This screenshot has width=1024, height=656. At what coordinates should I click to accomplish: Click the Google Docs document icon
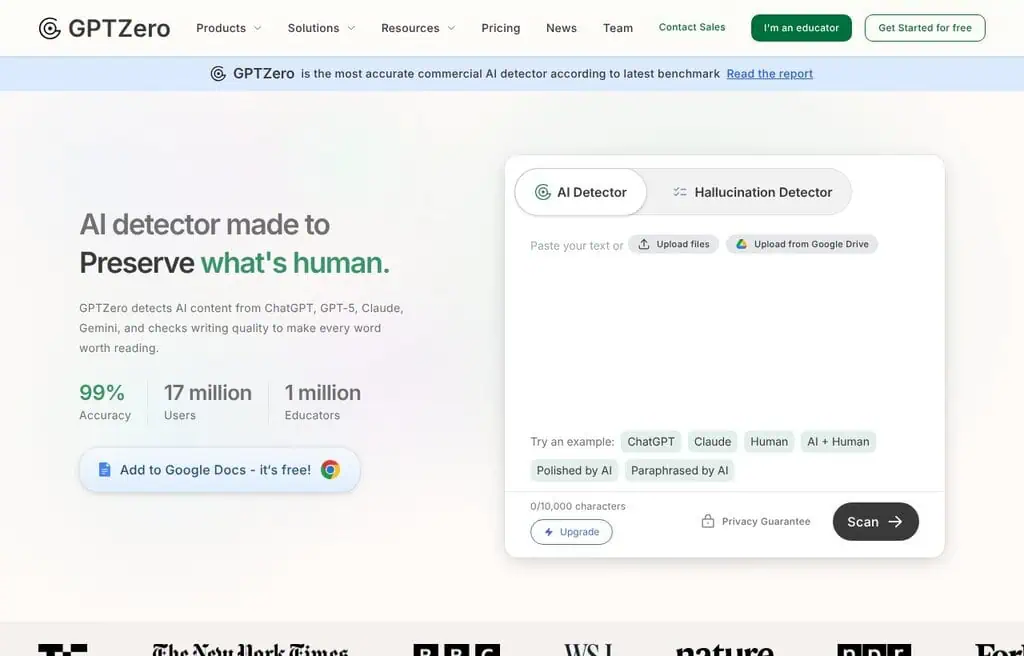click(x=104, y=470)
